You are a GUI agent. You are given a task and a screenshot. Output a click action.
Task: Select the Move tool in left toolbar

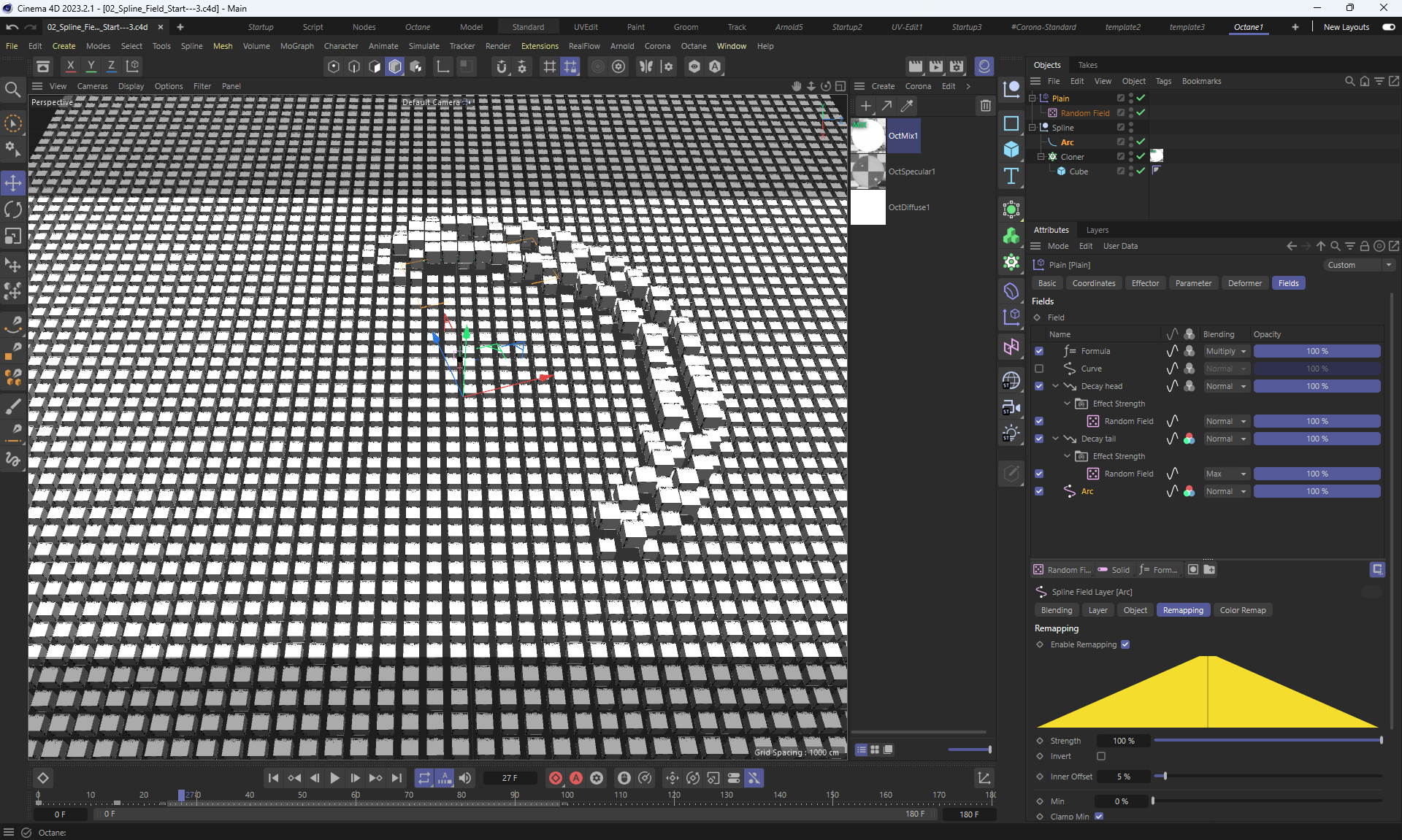[13, 183]
